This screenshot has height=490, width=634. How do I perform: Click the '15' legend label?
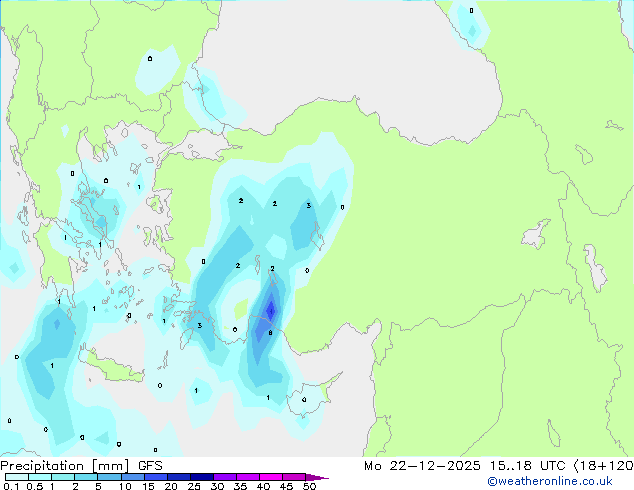pos(148,486)
